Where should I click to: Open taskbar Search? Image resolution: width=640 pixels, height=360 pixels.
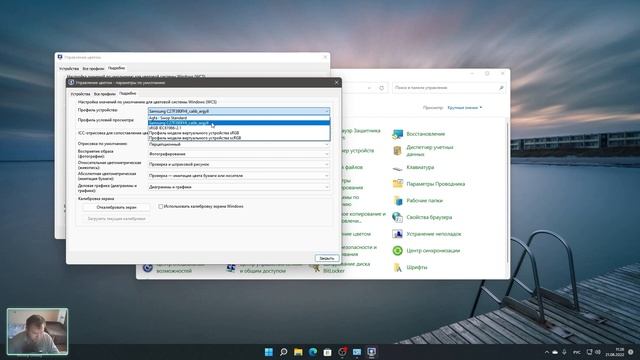[283, 352]
